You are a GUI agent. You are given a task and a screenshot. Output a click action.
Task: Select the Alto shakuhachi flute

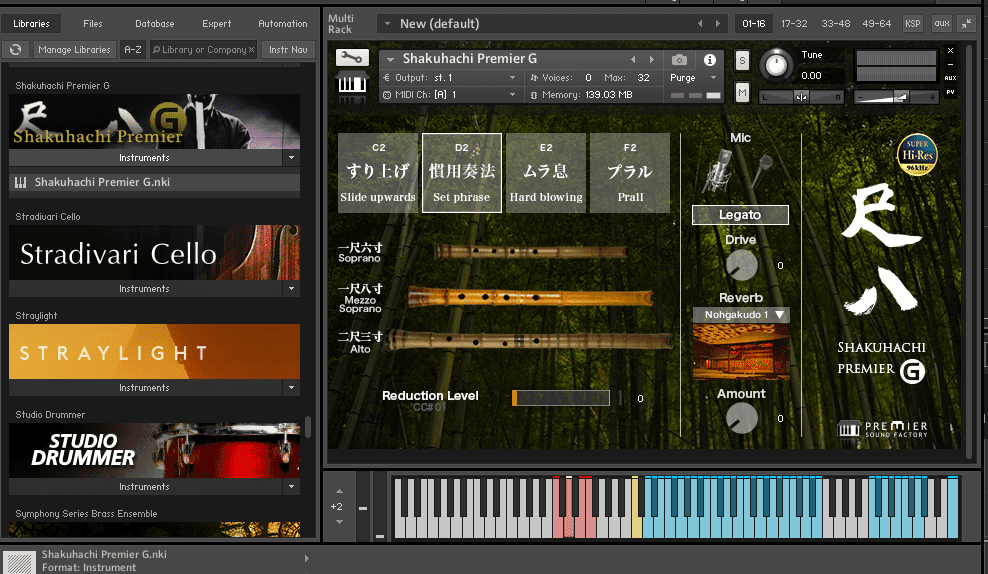529,340
